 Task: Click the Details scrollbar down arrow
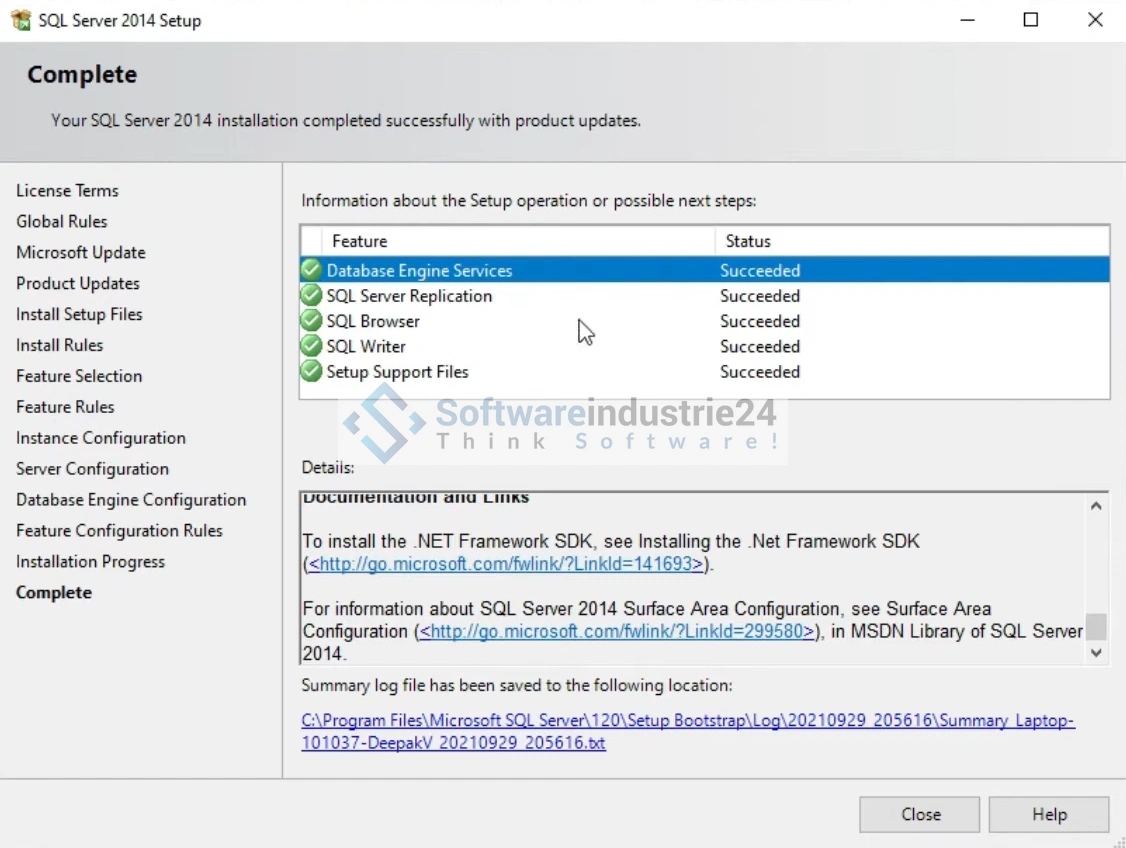1096,652
